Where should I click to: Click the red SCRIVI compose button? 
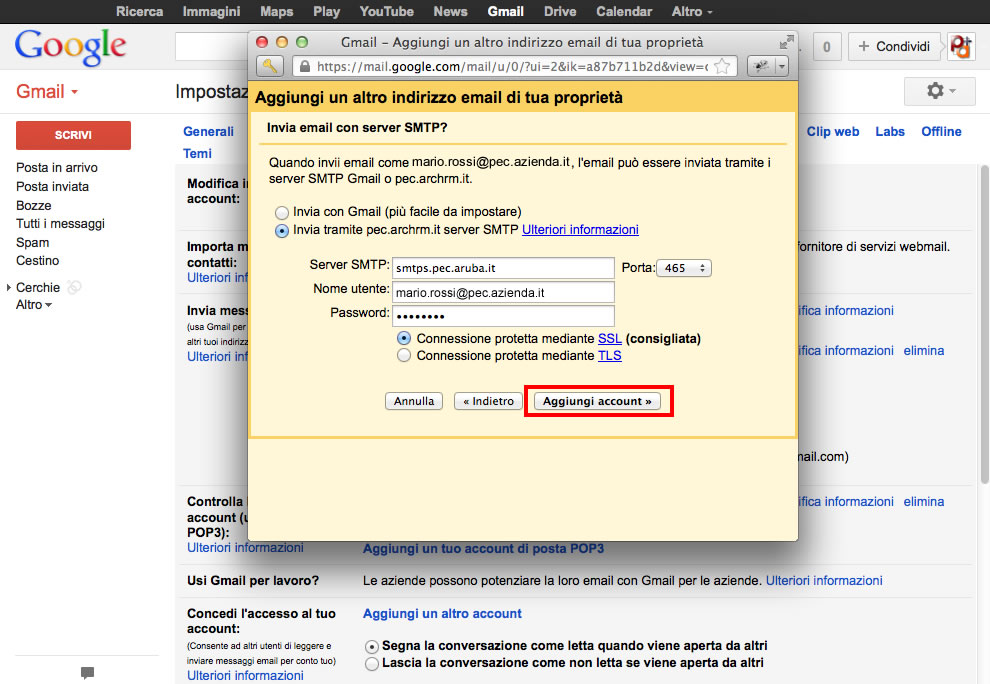73,135
